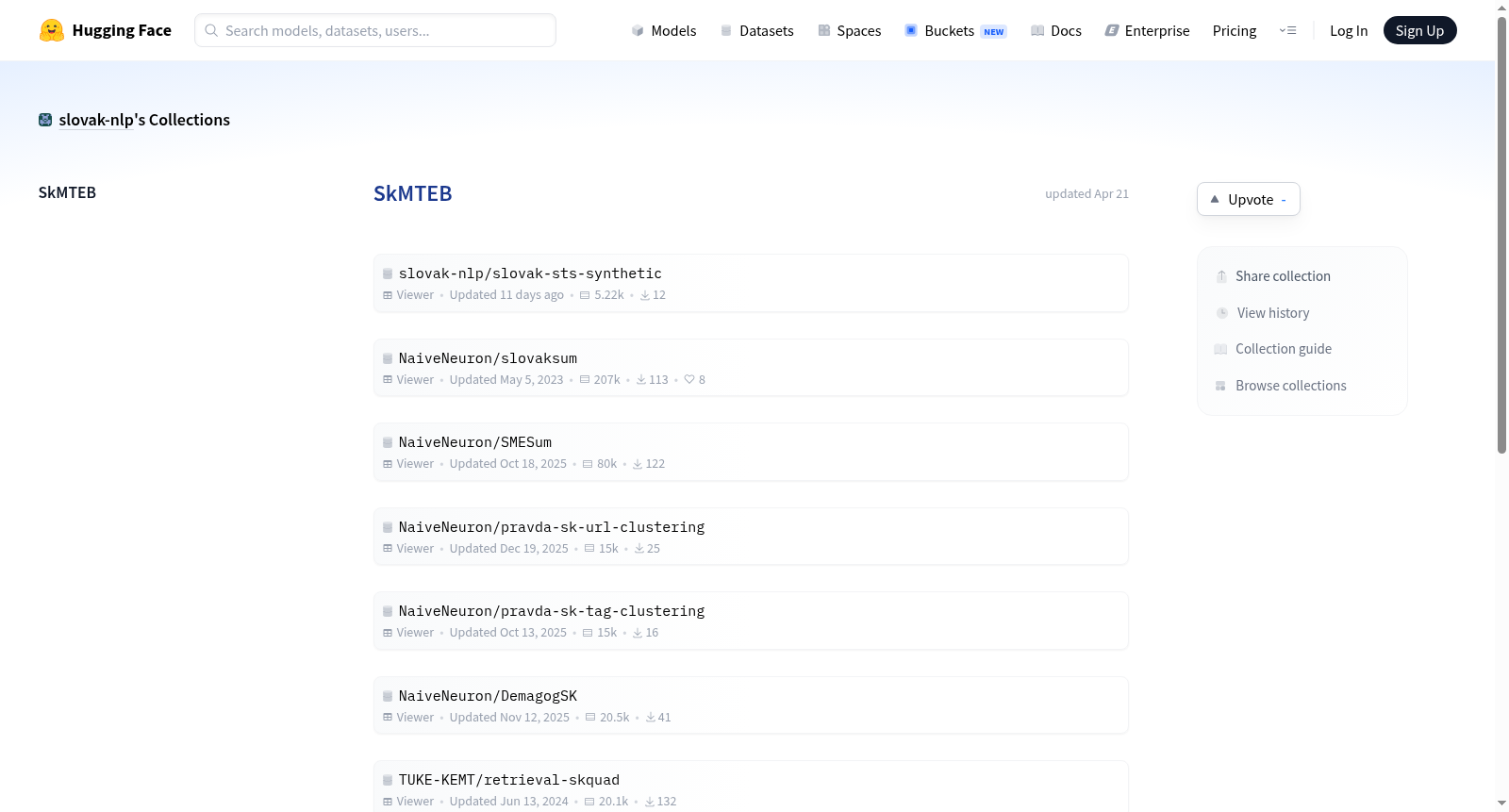The image size is (1509, 812).
Task: Click dataset icon beside slovak-sts-synthetic
Action: tap(388, 273)
